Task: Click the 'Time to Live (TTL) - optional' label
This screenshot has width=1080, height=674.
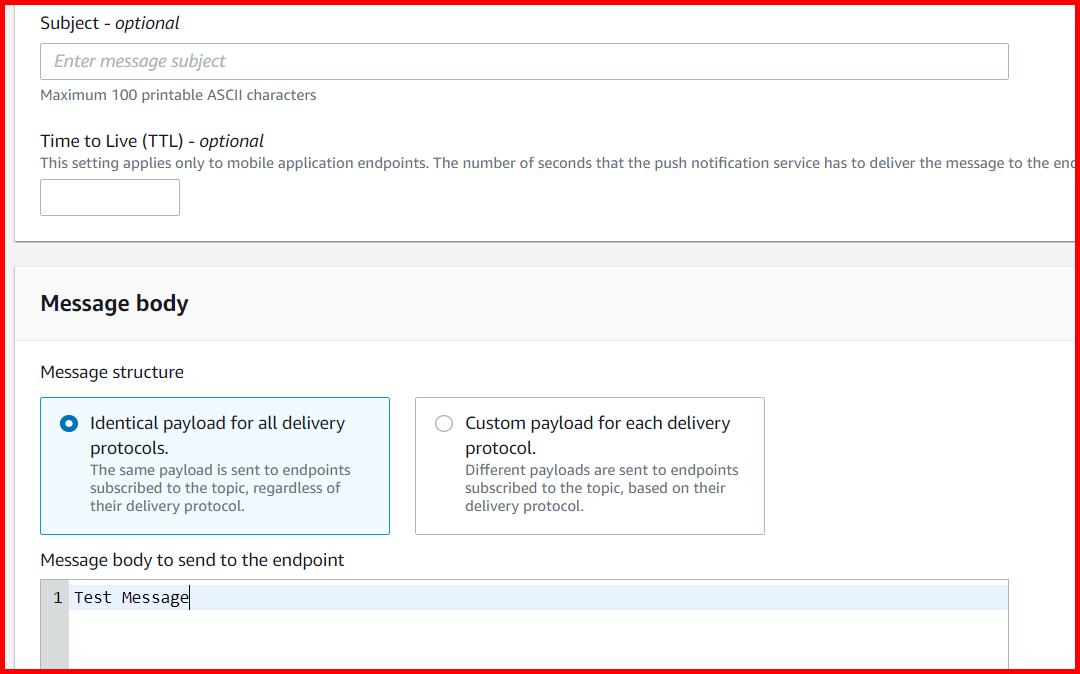Action: click(x=150, y=141)
